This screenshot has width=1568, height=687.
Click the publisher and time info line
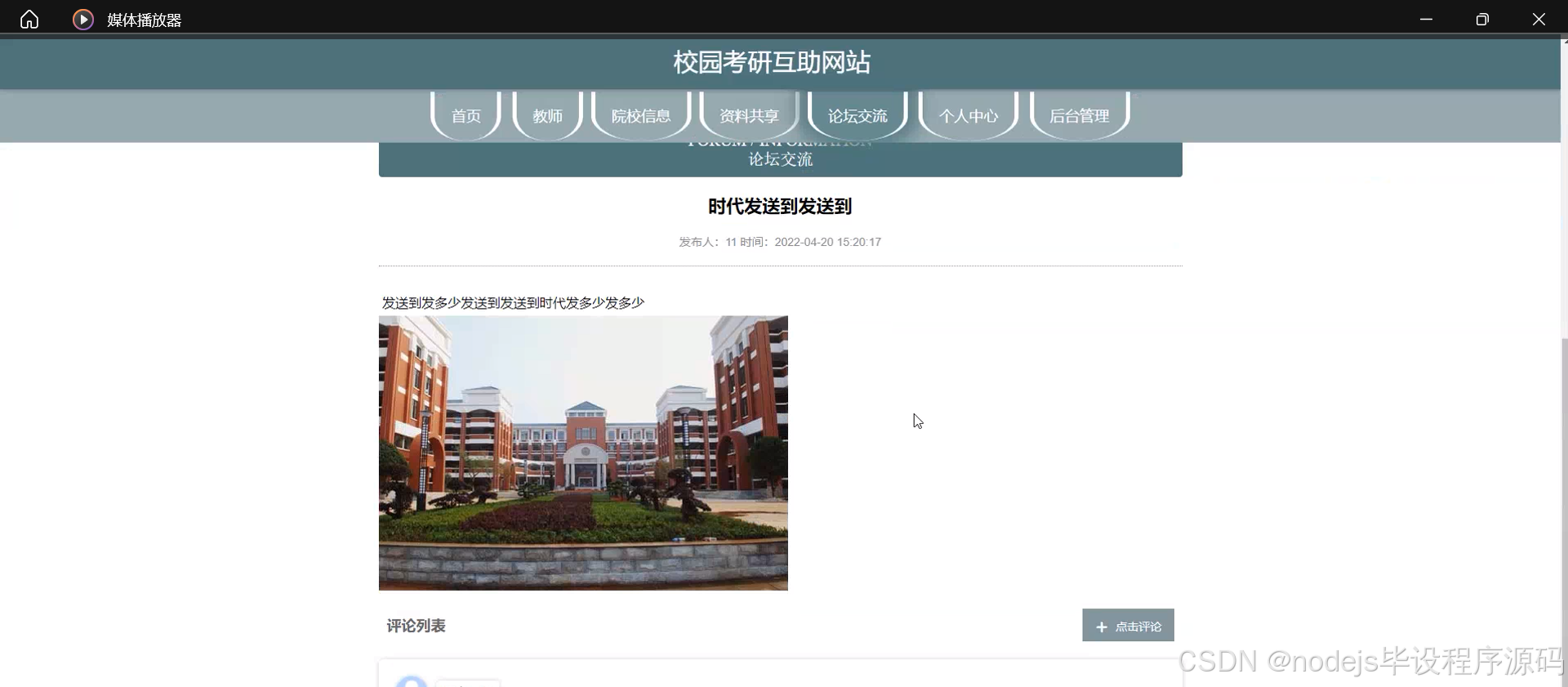780,242
